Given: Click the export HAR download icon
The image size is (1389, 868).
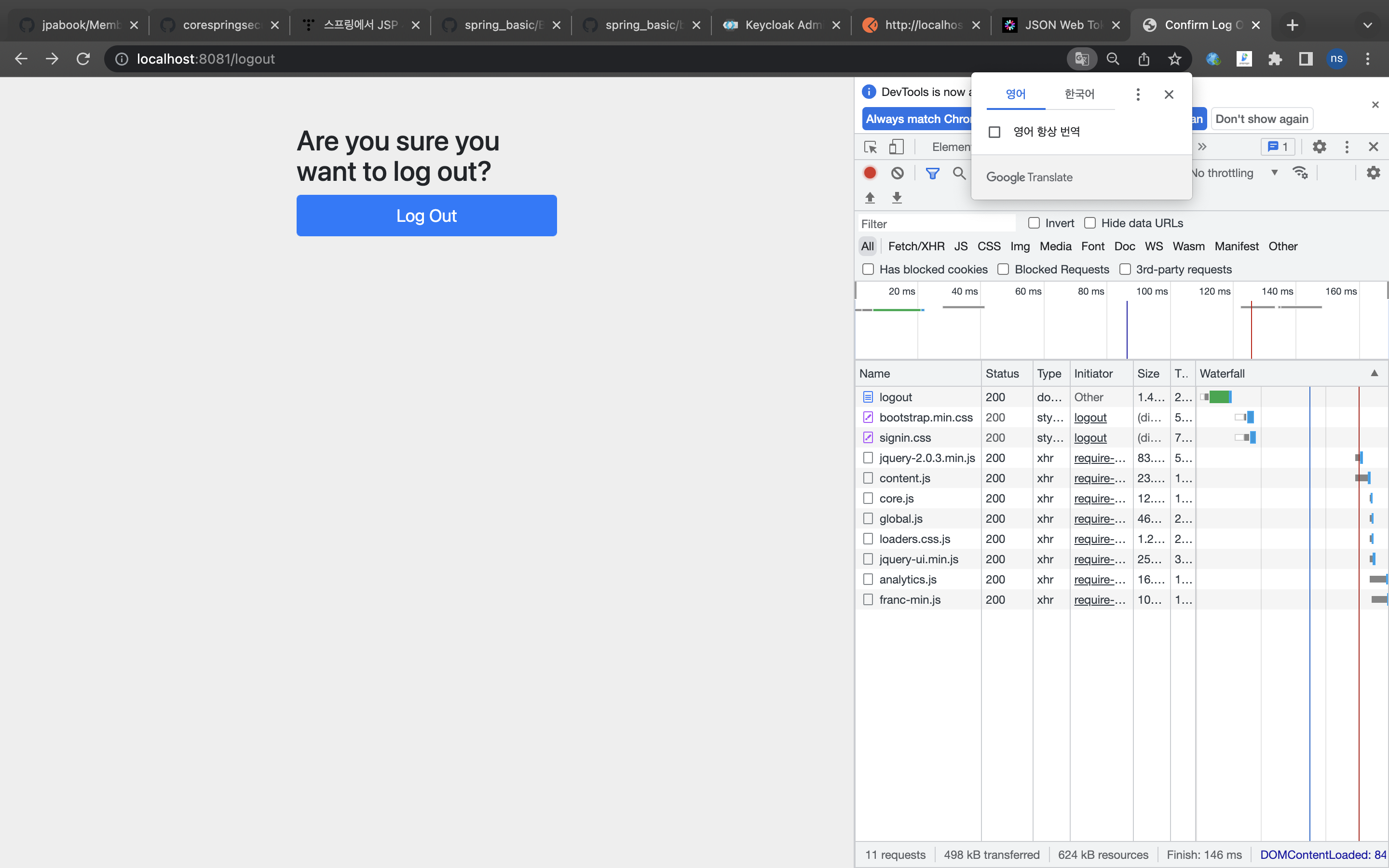Looking at the screenshot, I should click(897, 198).
